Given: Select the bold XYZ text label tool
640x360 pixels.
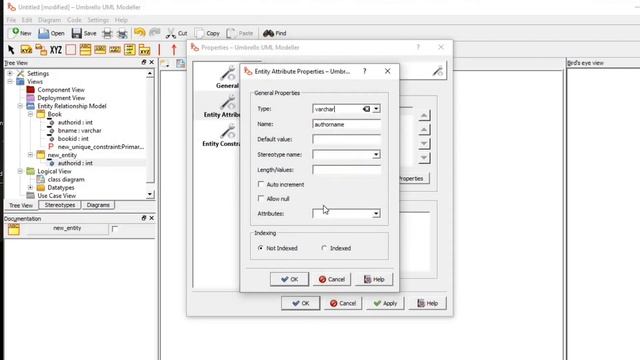Looking at the screenshot, I should point(56,50).
